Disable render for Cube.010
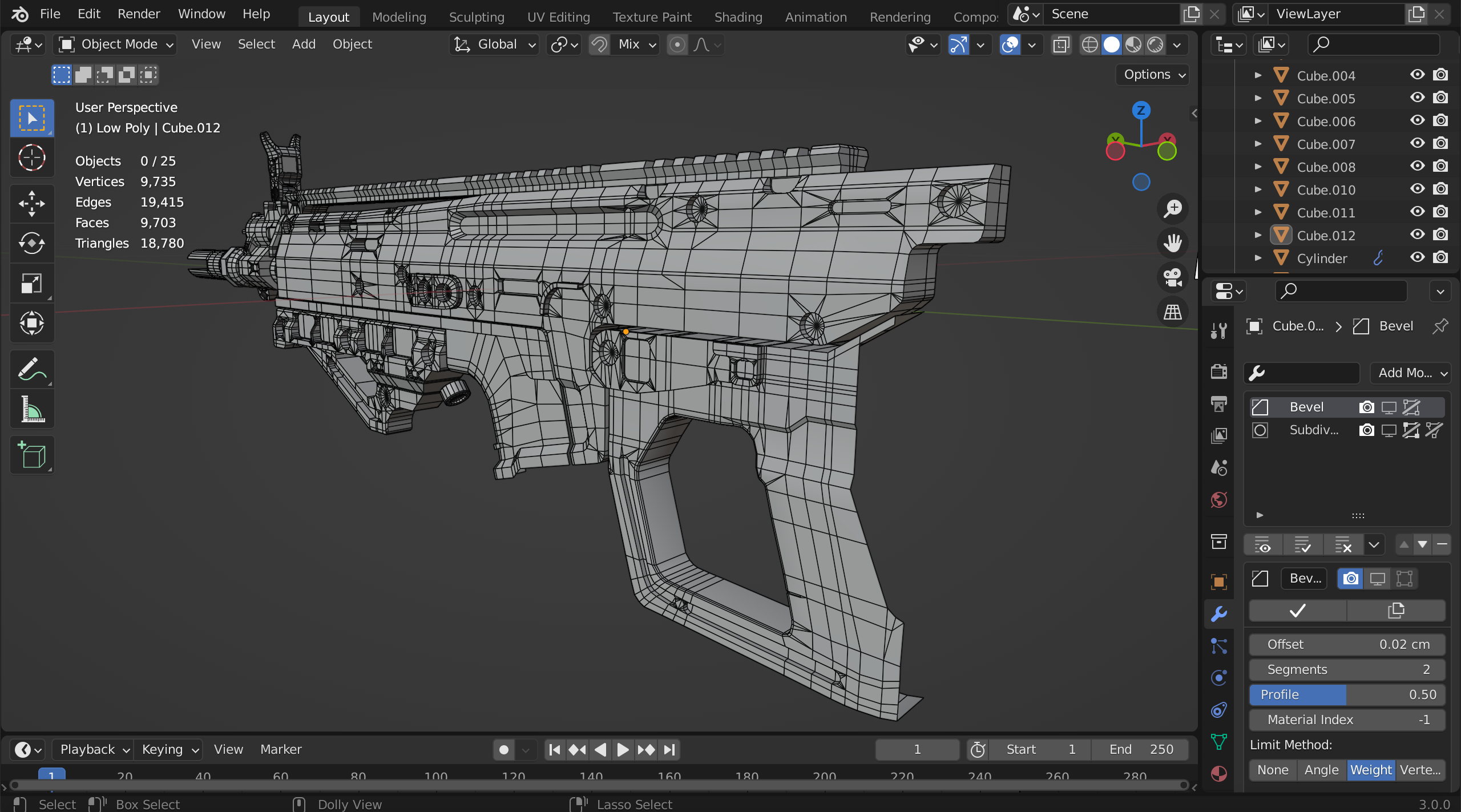 click(x=1440, y=189)
